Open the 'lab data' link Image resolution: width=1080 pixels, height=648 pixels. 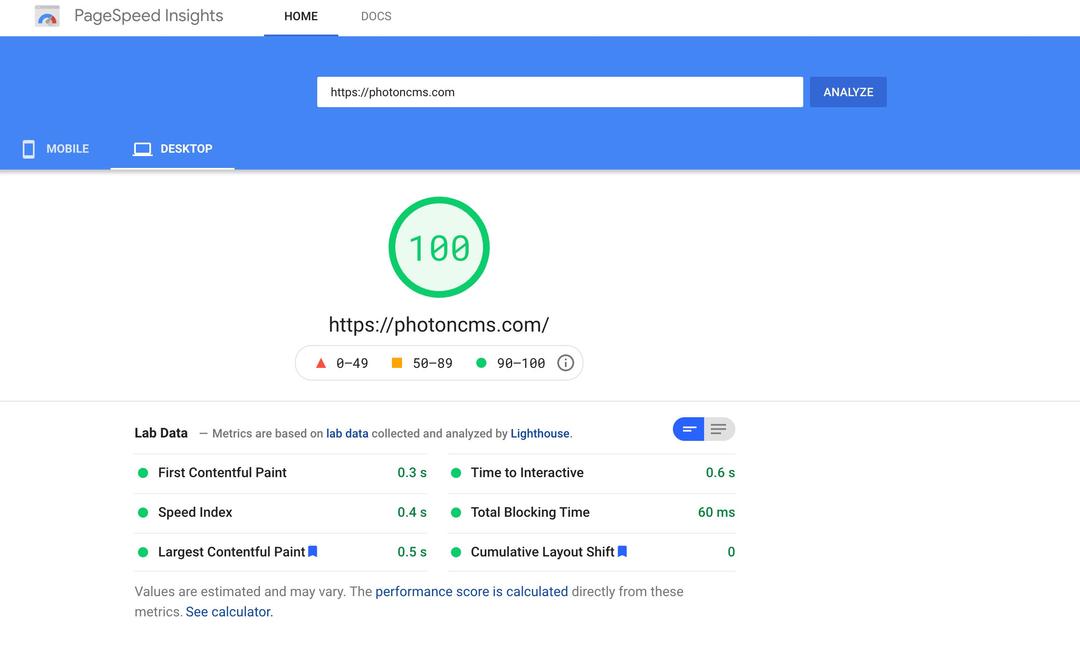[347, 434]
